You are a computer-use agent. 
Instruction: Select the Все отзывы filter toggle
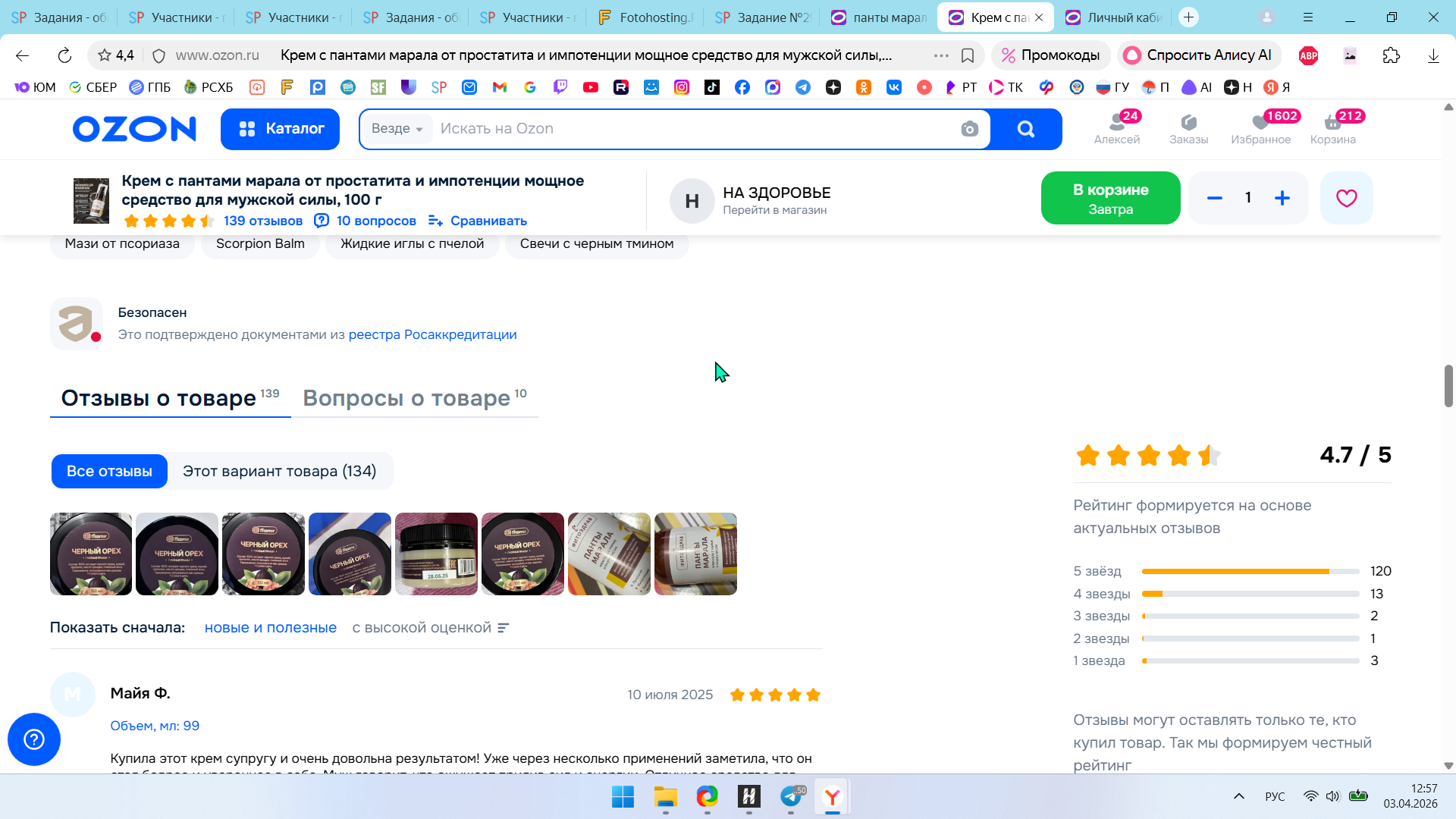(x=109, y=471)
